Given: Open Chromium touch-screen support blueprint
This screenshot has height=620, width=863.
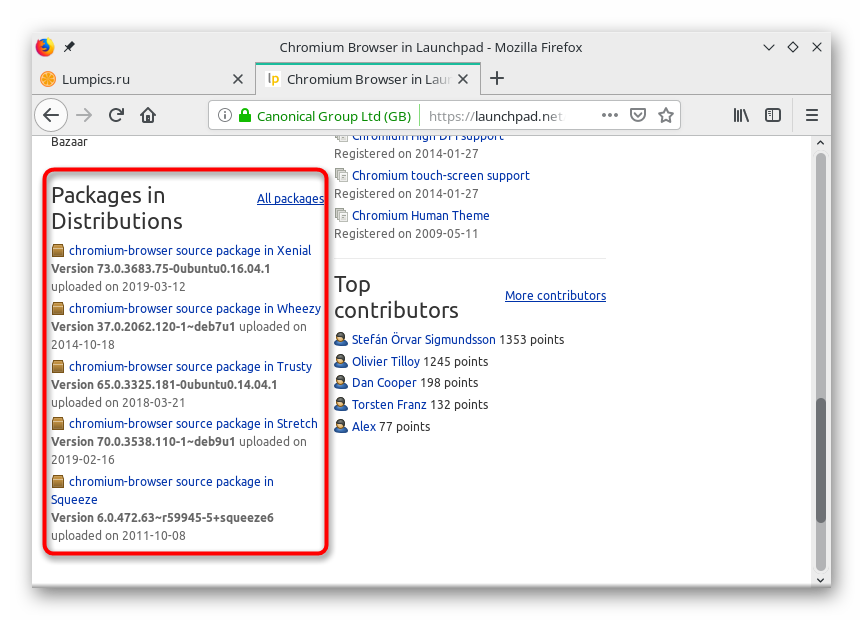Looking at the screenshot, I should click(440, 176).
